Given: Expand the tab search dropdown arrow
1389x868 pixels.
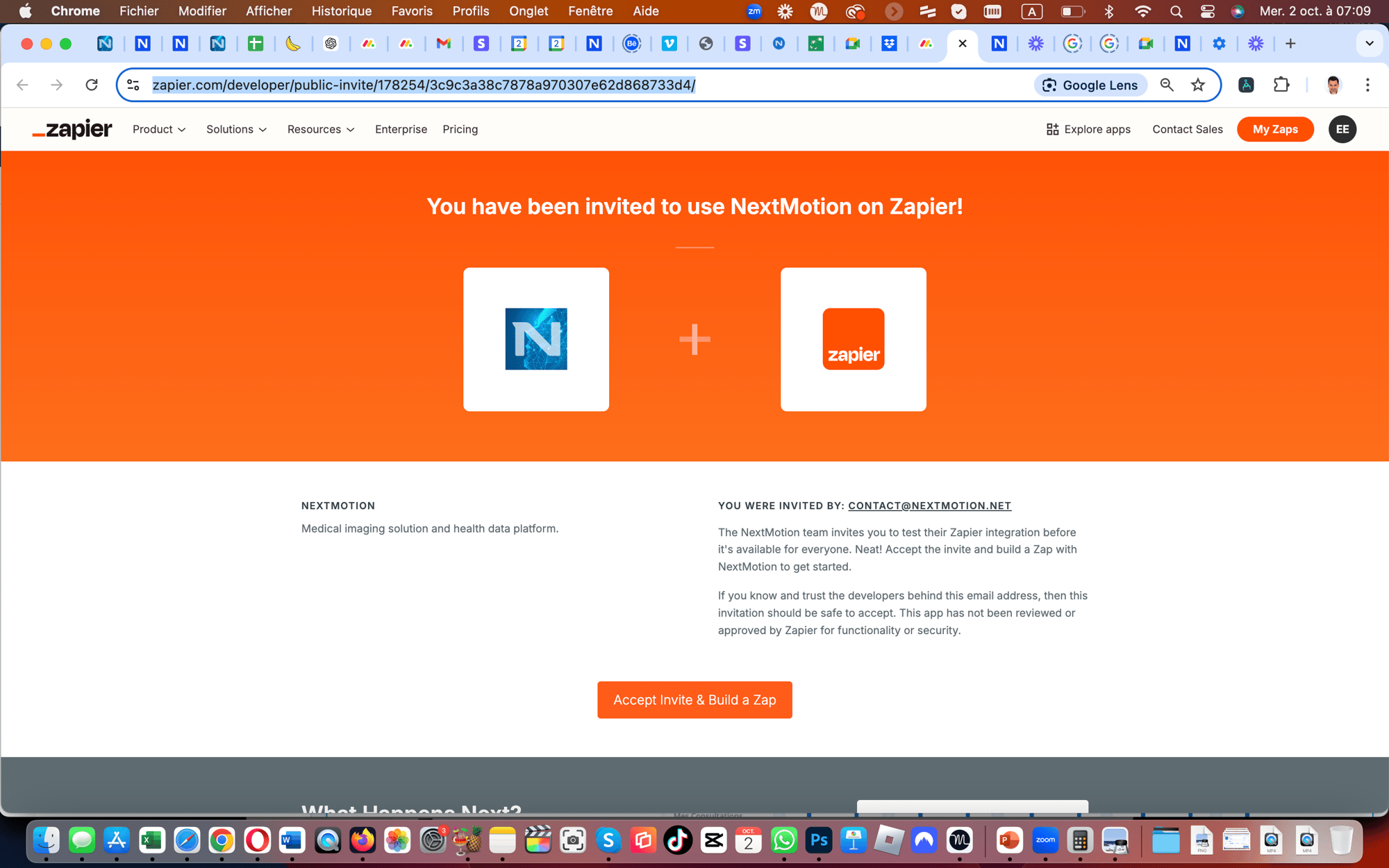Looking at the screenshot, I should [x=1369, y=44].
